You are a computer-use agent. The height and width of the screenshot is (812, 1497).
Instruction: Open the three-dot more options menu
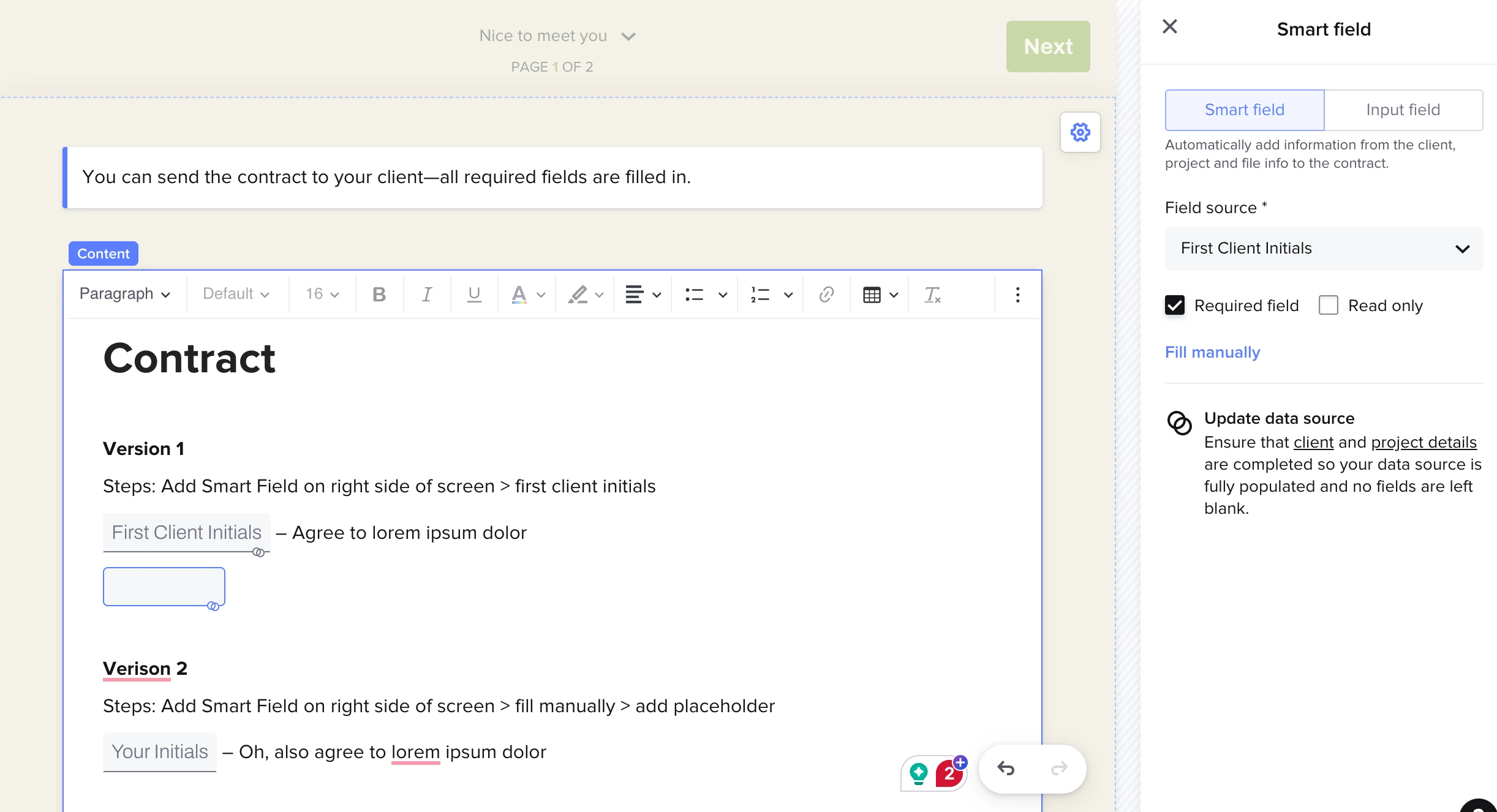[1017, 295]
